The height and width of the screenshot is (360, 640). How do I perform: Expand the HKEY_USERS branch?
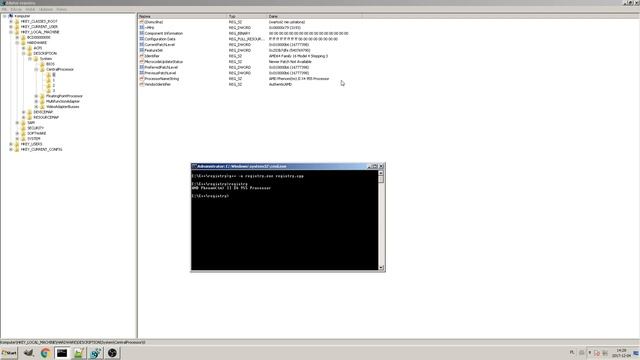[x=11, y=144]
